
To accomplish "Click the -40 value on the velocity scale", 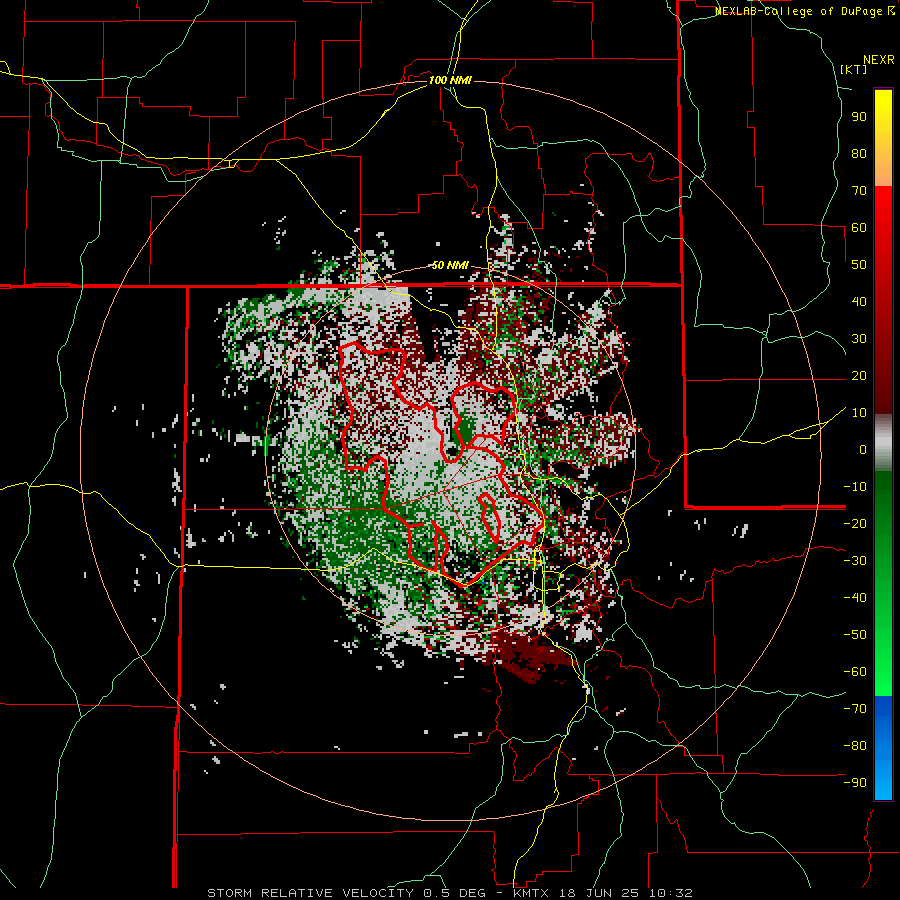I will 855,598.
